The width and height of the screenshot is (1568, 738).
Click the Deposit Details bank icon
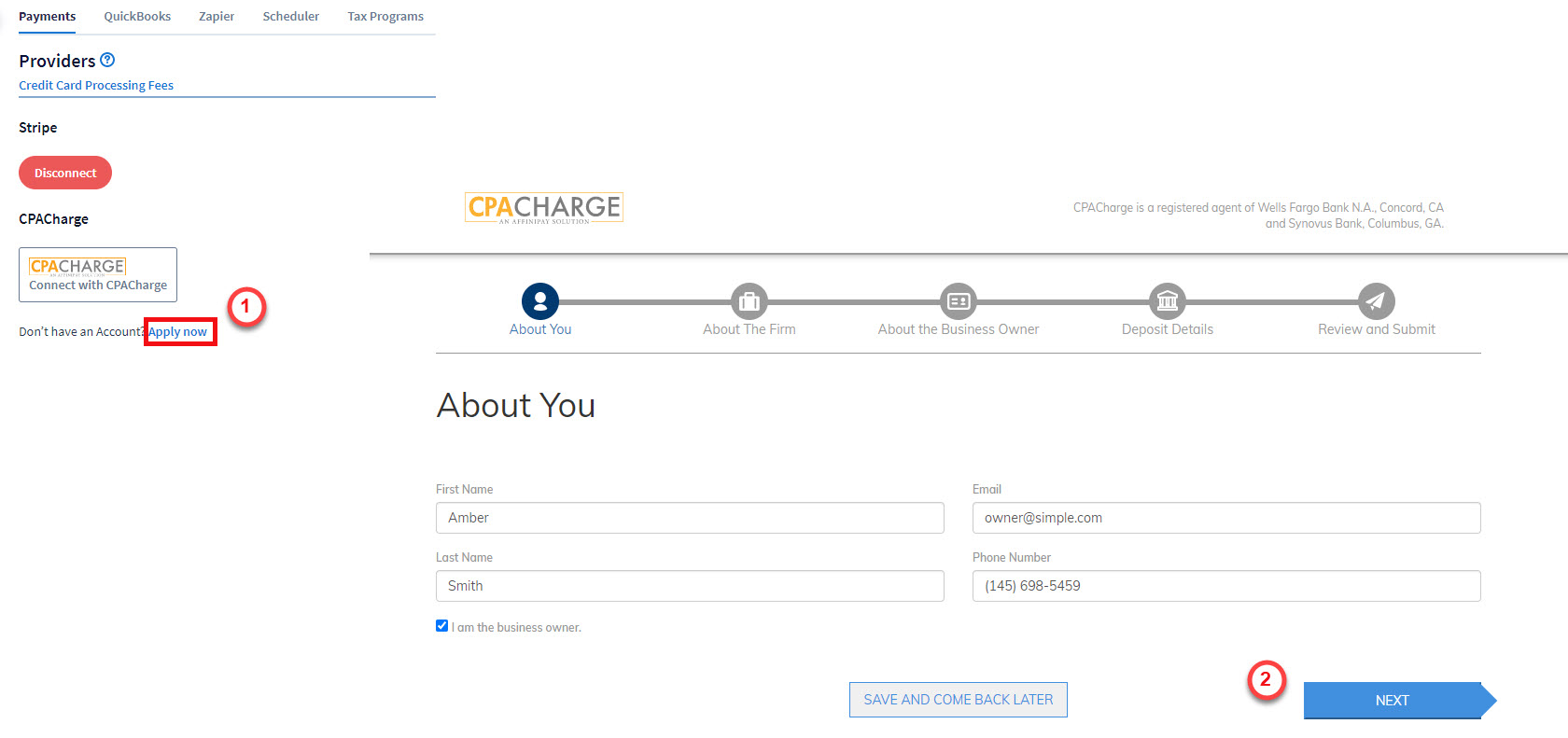pos(1167,301)
